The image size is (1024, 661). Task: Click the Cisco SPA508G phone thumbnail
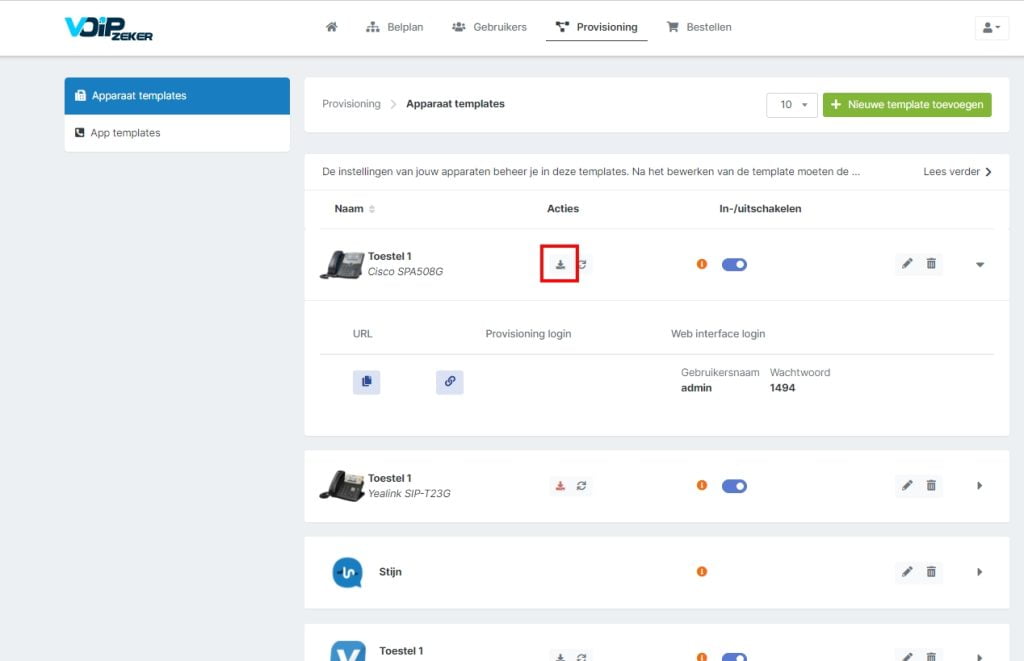coord(342,265)
